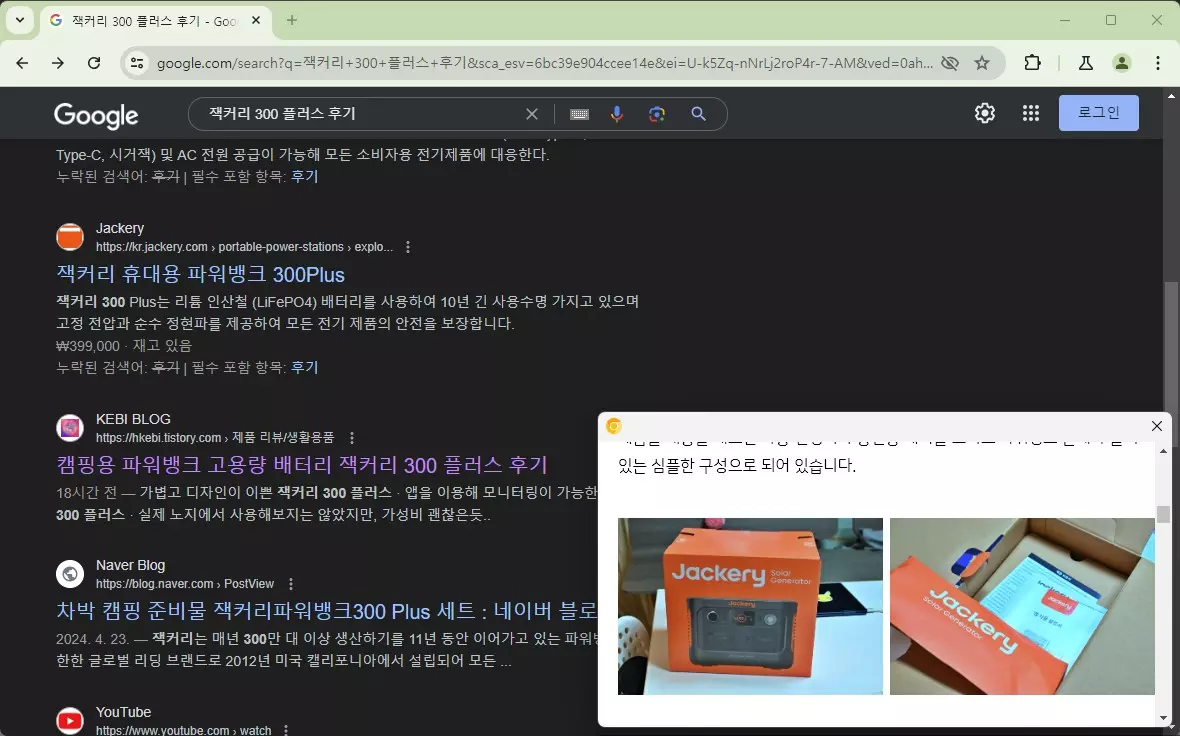Search by image with Google Lens
The height and width of the screenshot is (736, 1180).
coord(657,114)
